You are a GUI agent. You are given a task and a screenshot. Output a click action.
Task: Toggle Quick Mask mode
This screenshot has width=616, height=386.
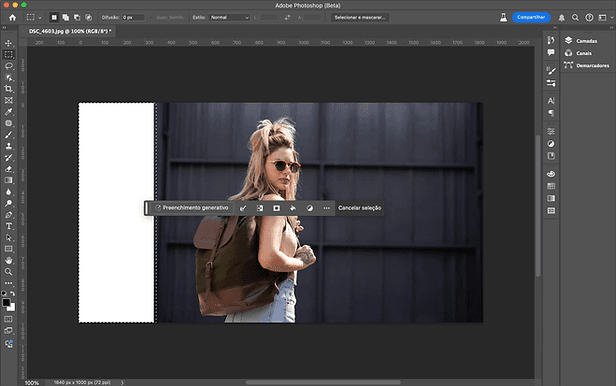coord(8,319)
